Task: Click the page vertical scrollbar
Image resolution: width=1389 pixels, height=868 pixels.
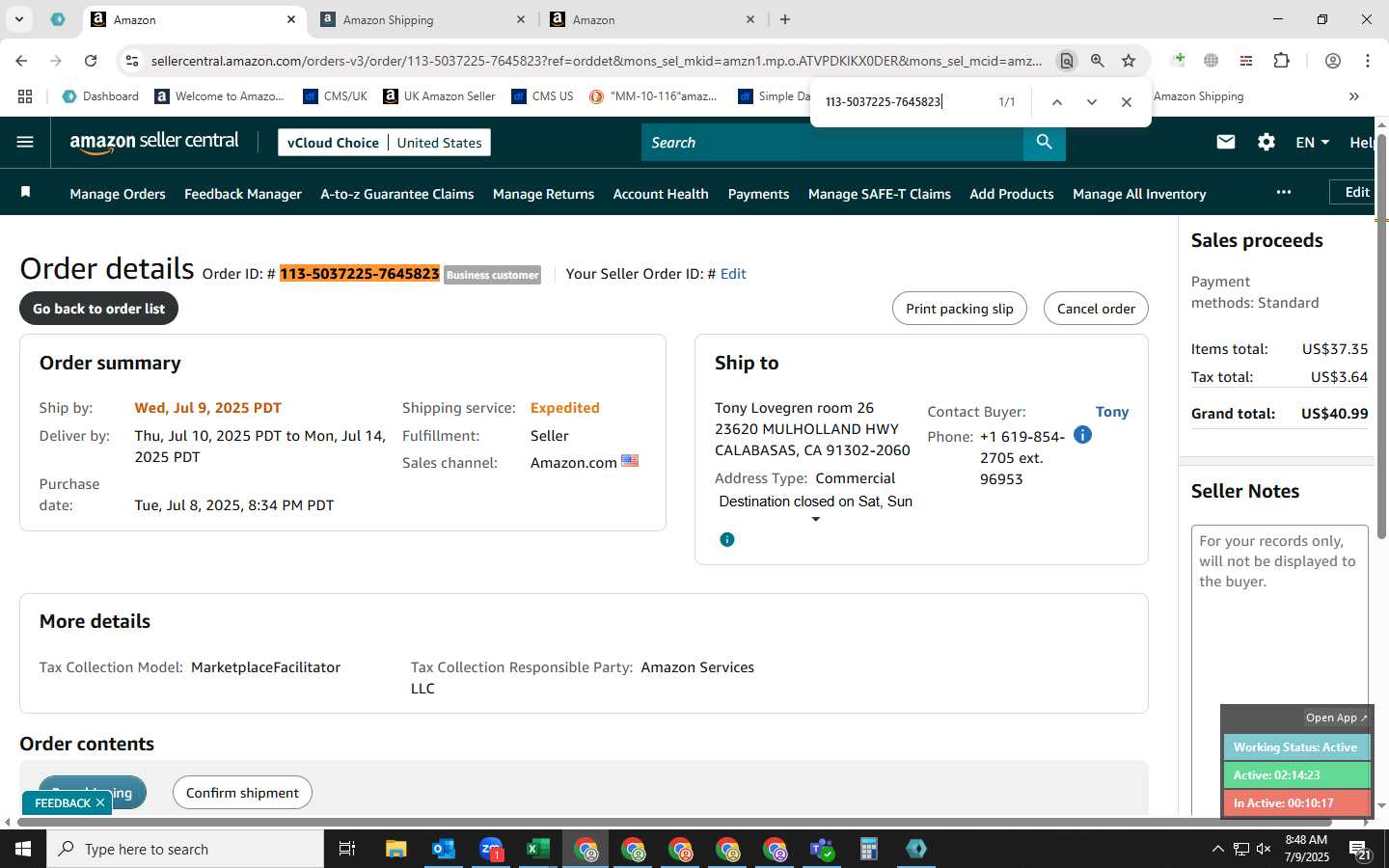Action: click(1381, 338)
